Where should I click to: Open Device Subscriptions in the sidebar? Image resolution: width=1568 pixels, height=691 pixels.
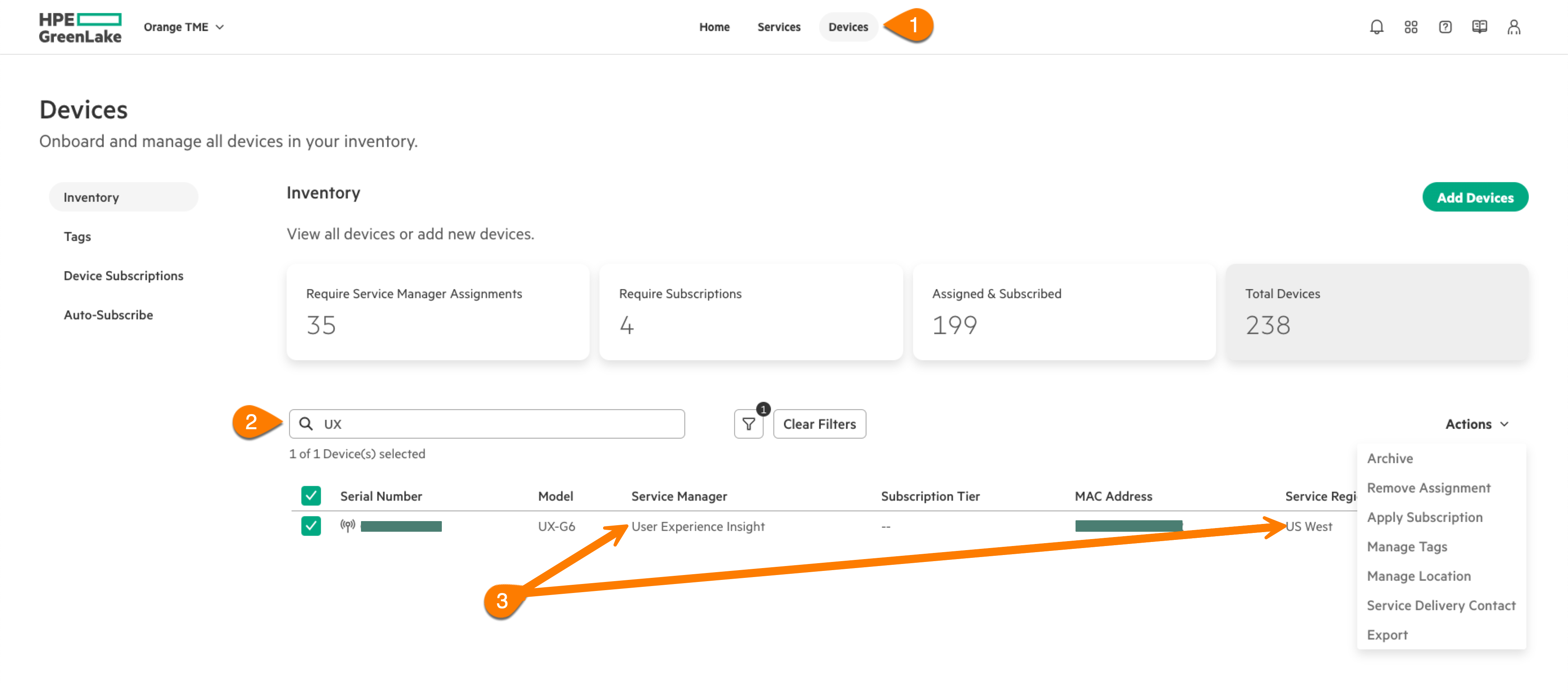[x=124, y=276]
